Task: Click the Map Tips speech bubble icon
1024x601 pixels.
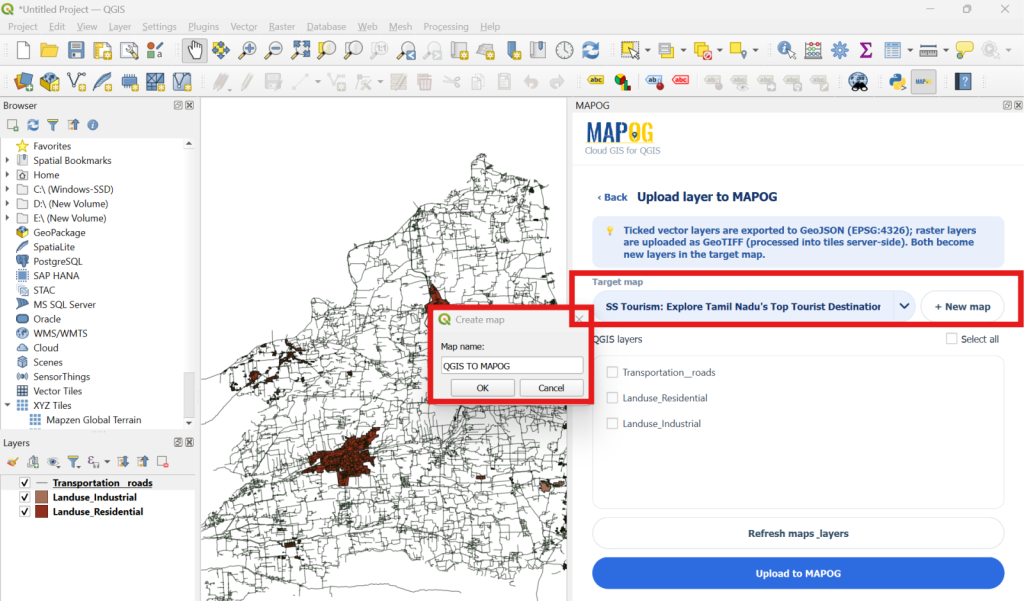Action: click(x=964, y=50)
